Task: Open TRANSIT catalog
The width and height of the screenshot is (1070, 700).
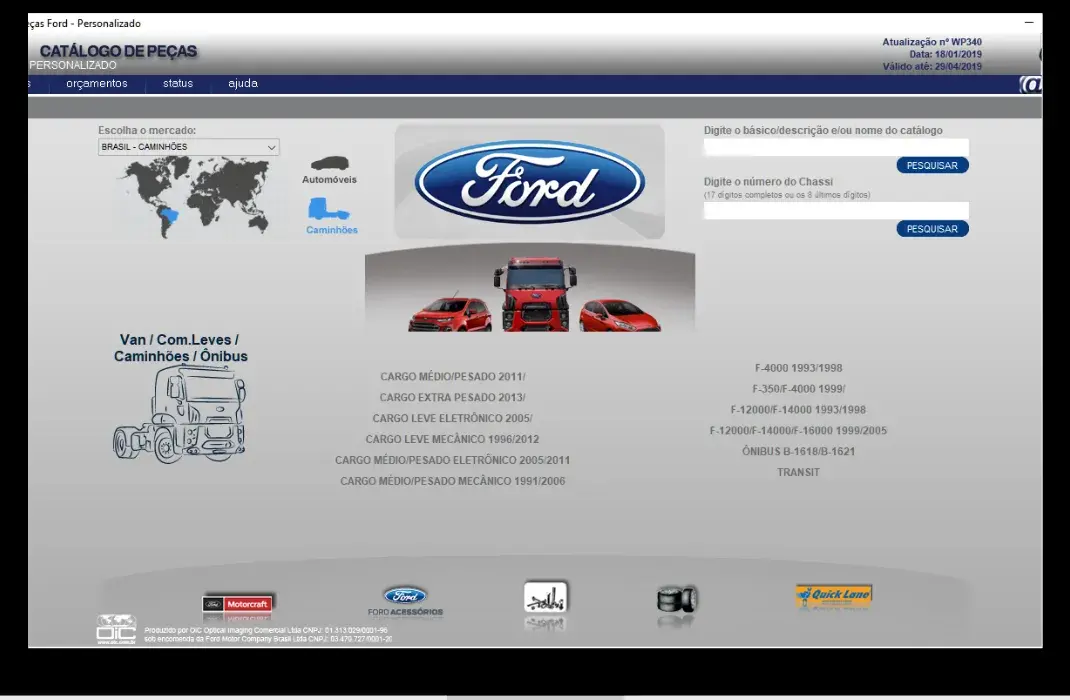Action: tap(798, 472)
